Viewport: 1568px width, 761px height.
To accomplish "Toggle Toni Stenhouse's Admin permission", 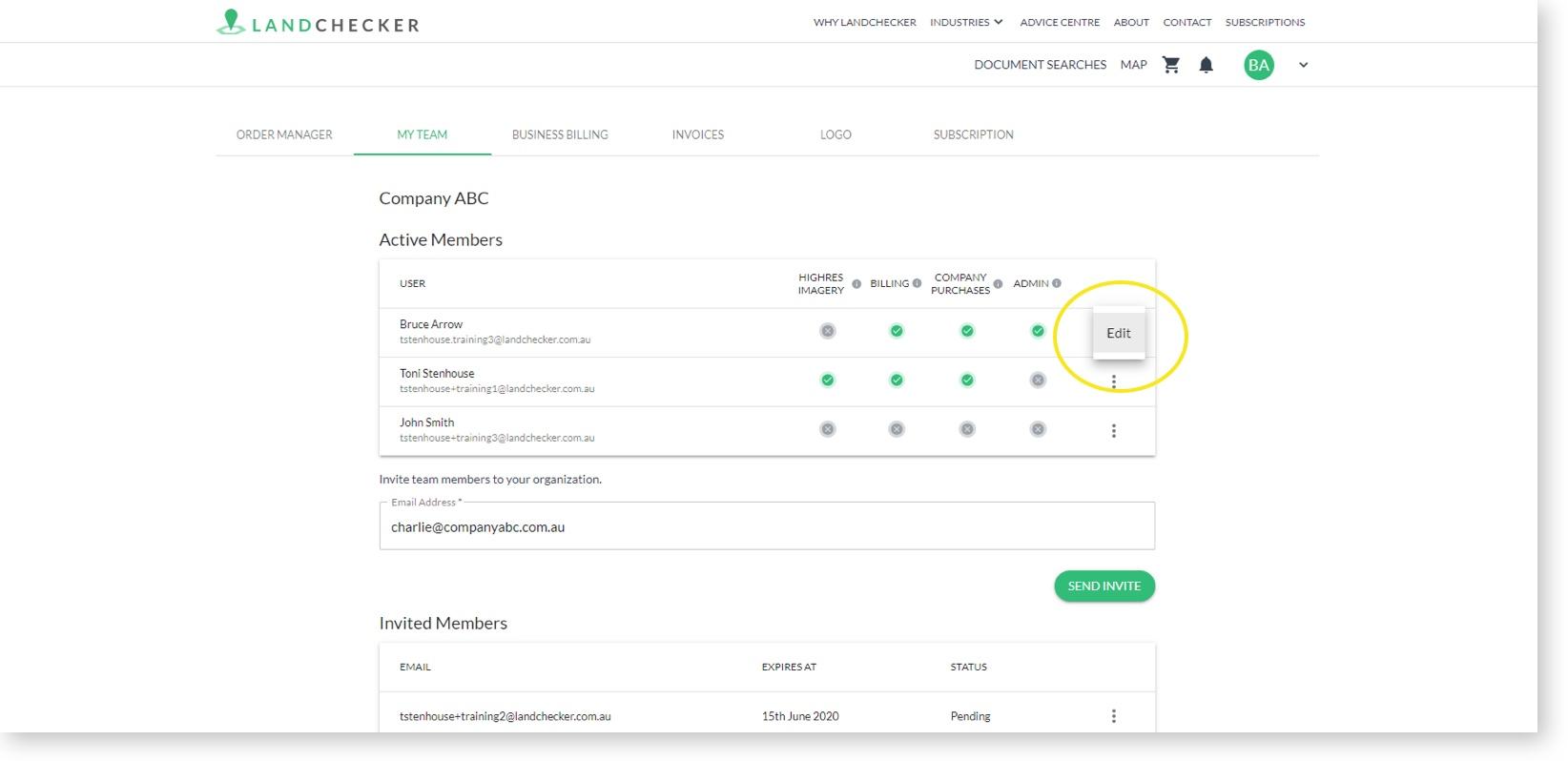I will 1038,380.
